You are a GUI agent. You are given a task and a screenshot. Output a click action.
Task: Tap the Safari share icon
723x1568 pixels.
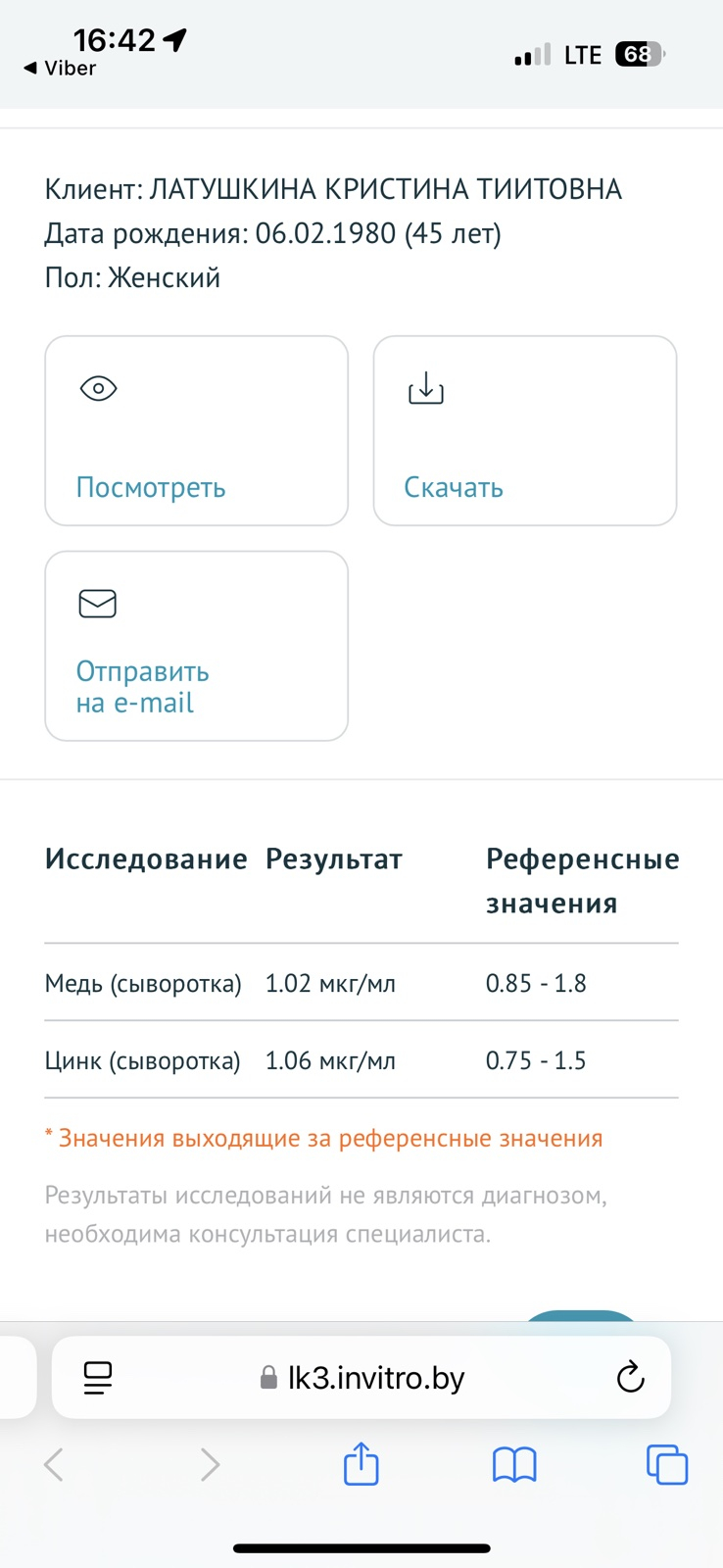point(361,1465)
